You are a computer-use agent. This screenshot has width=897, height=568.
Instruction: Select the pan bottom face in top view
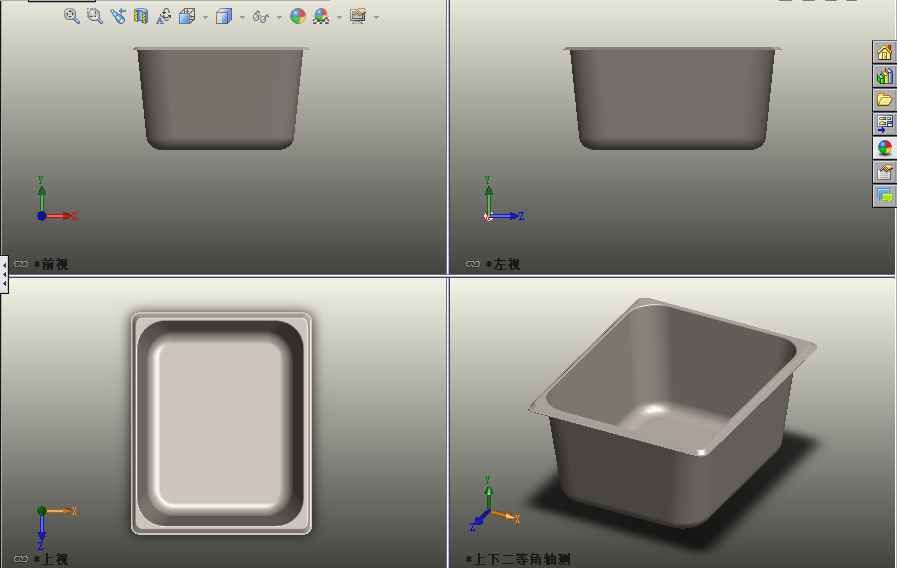click(221, 423)
